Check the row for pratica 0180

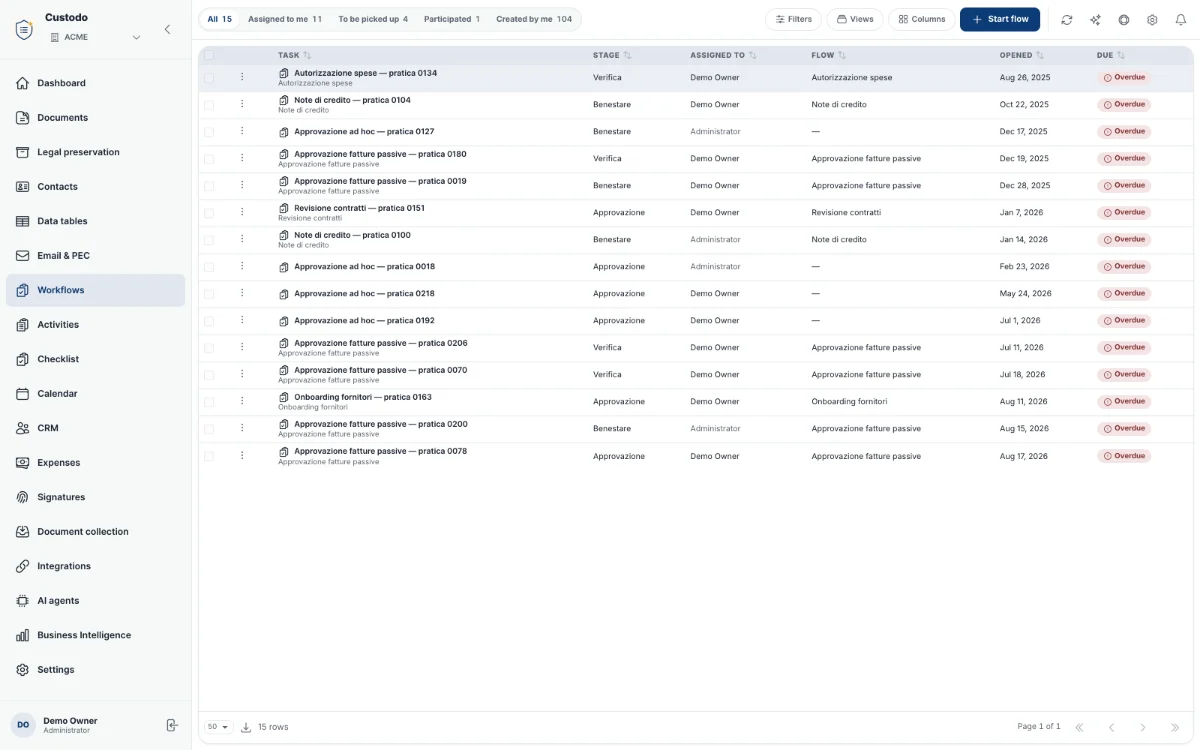(x=209, y=159)
